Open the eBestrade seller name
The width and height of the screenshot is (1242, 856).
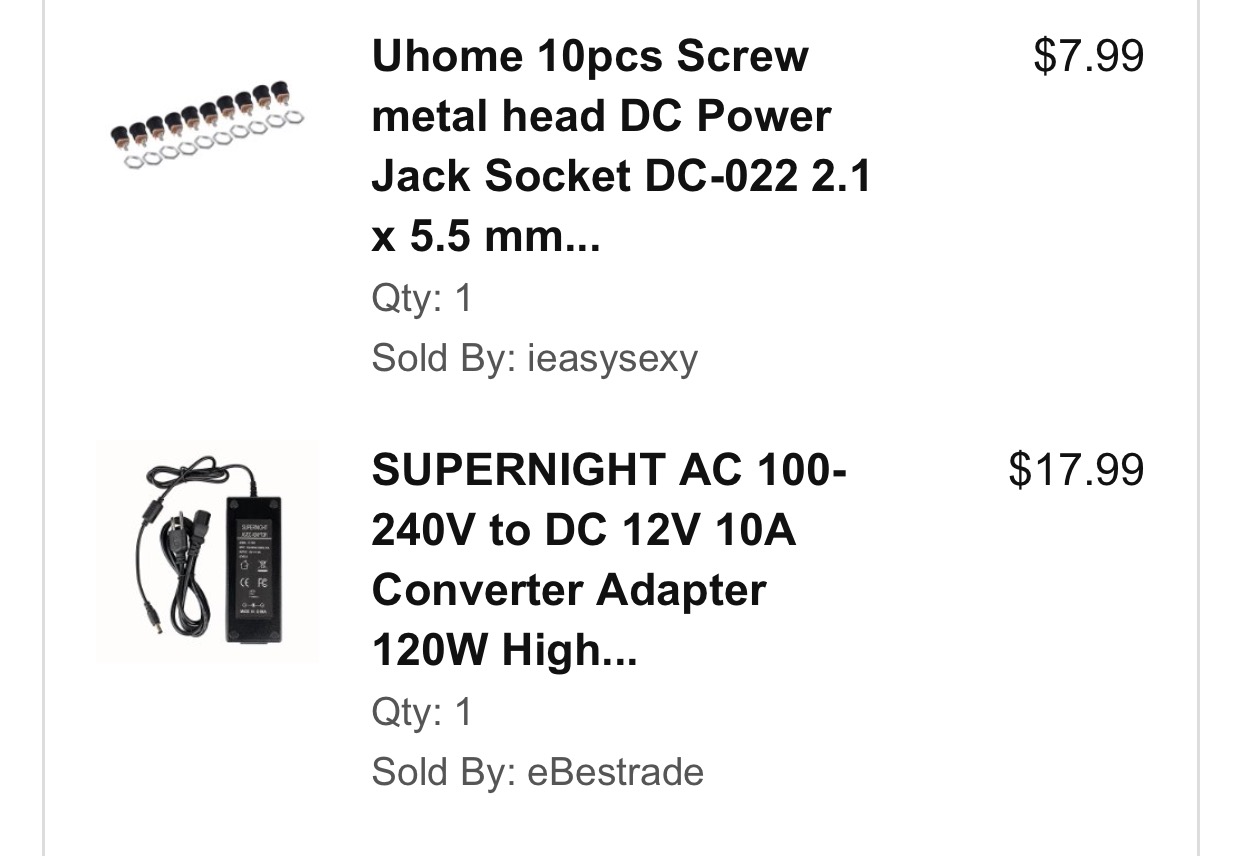pyautogui.click(x=615, y=772)
